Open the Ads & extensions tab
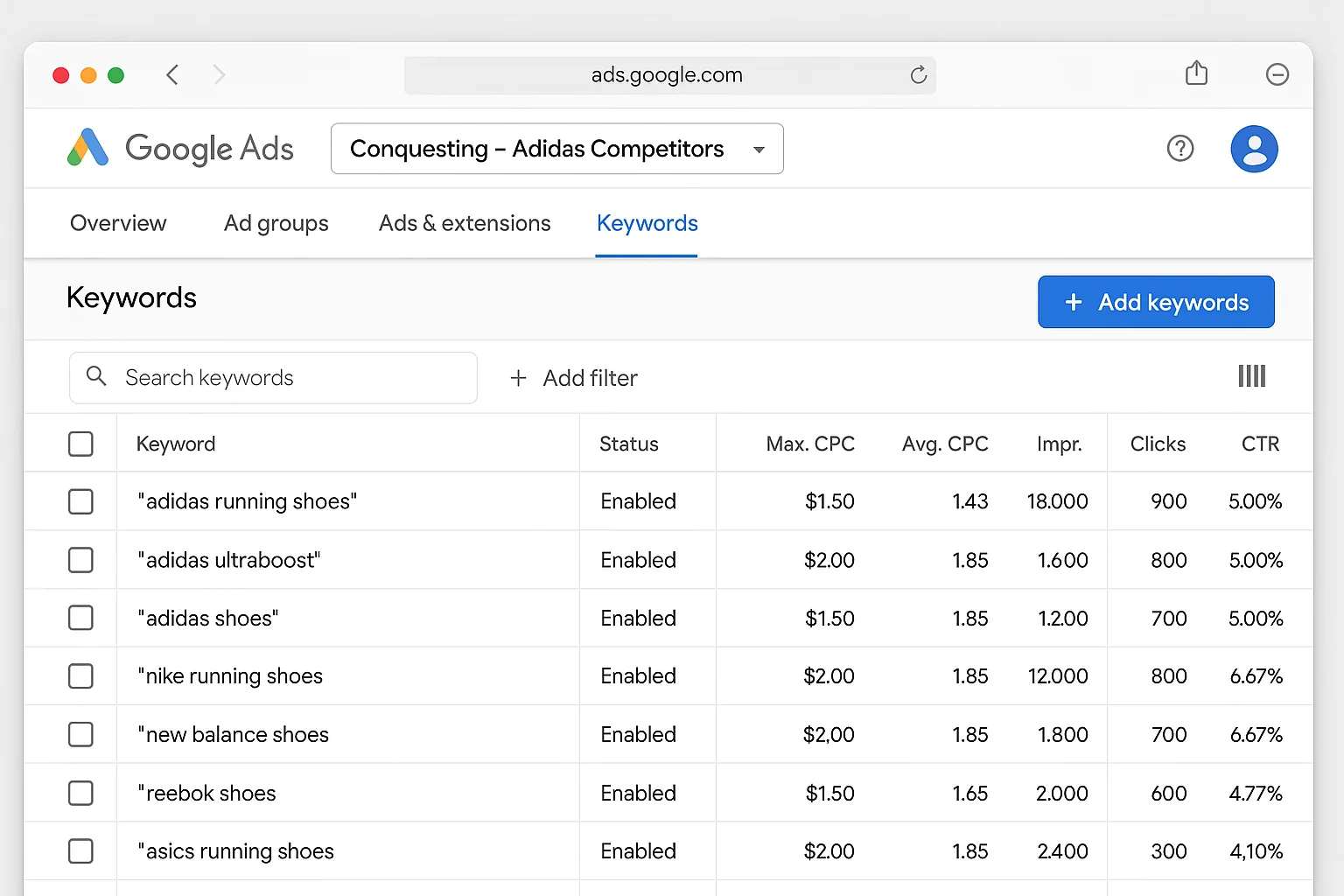Viewport: 1344px width, 896px height. click(465, 223)
